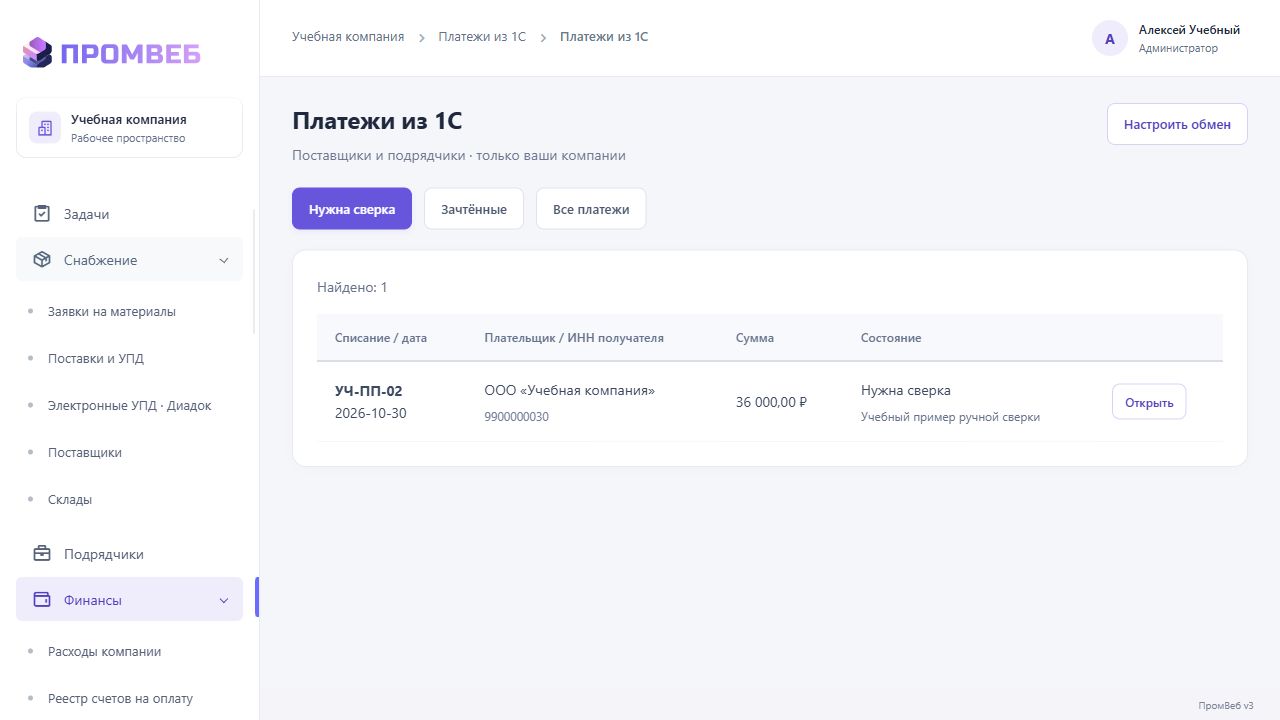The width and height of the screenshot is (1280, 720).
Task: Open Реестр счетов на оплату
Action: coord(120,698)
